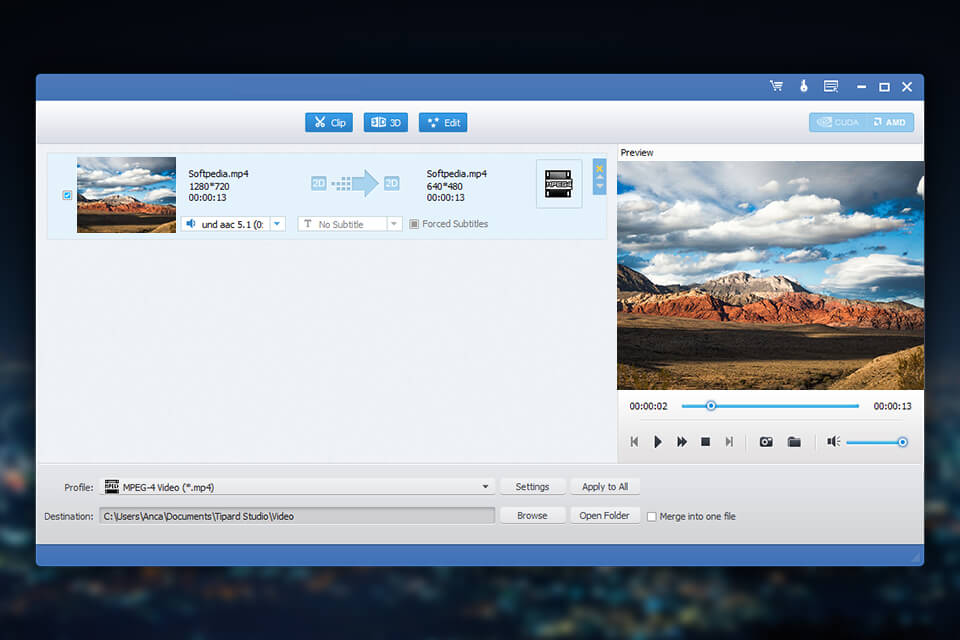Take a snapshot with the camera icon

pos(766,441)
